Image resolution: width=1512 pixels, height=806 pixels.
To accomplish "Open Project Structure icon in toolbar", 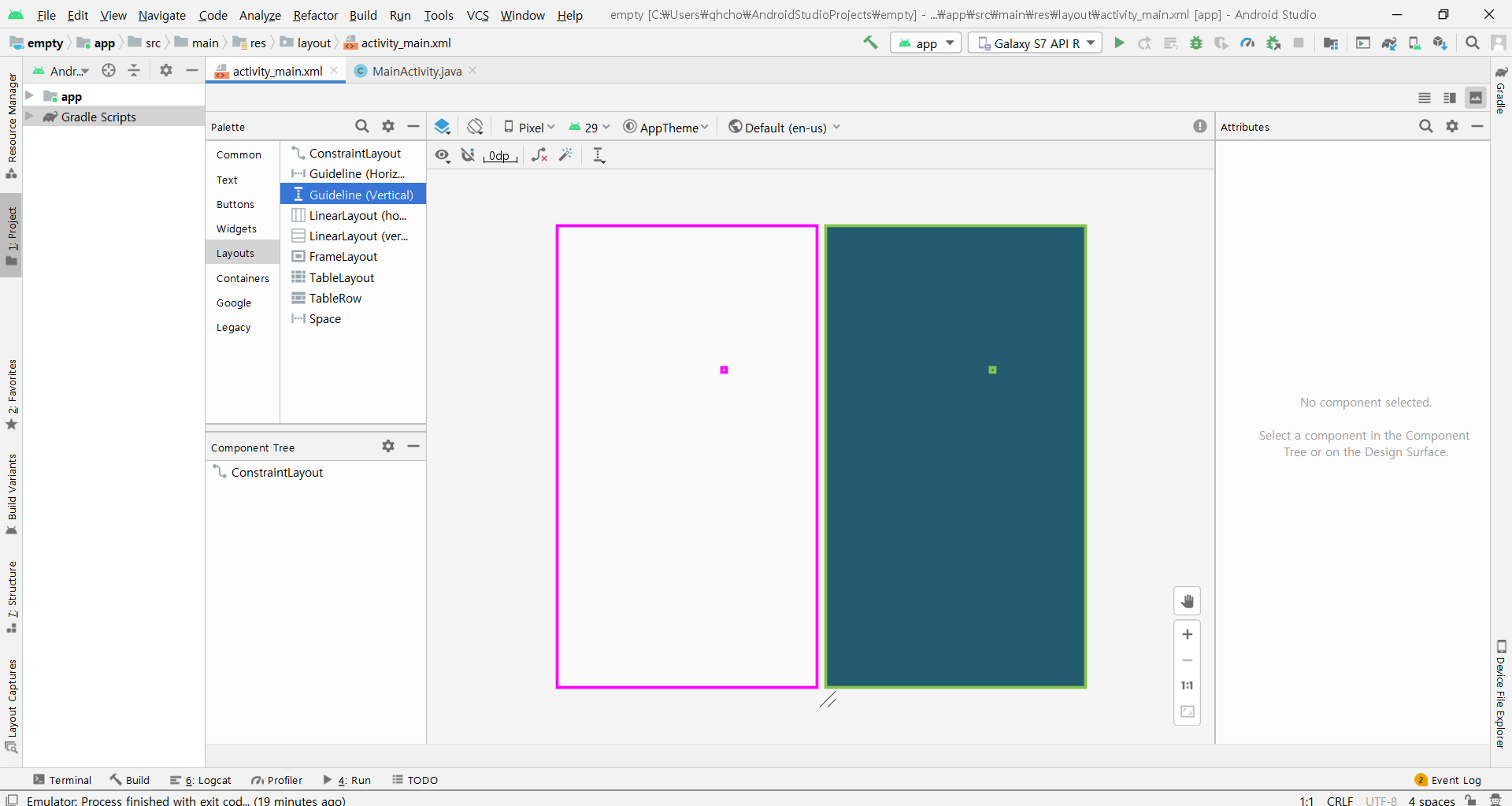I will coord(1331,43).
